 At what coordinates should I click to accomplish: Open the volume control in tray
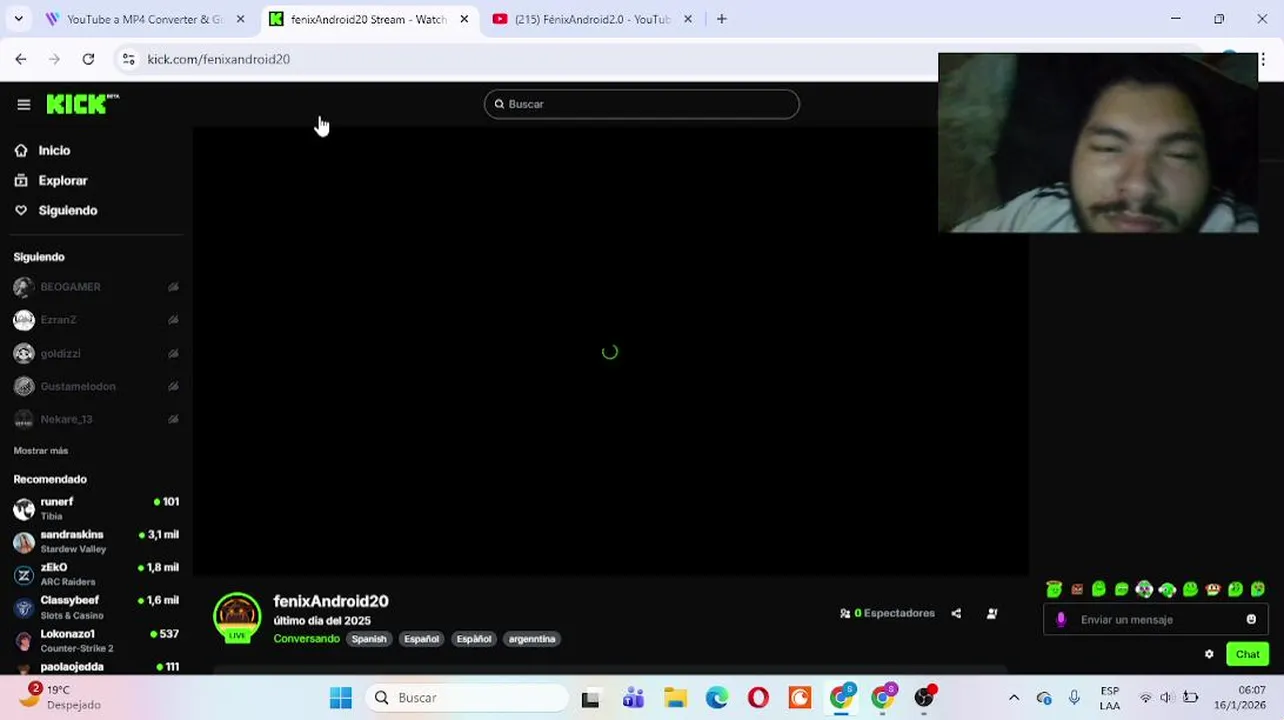tap(1167, 698)
